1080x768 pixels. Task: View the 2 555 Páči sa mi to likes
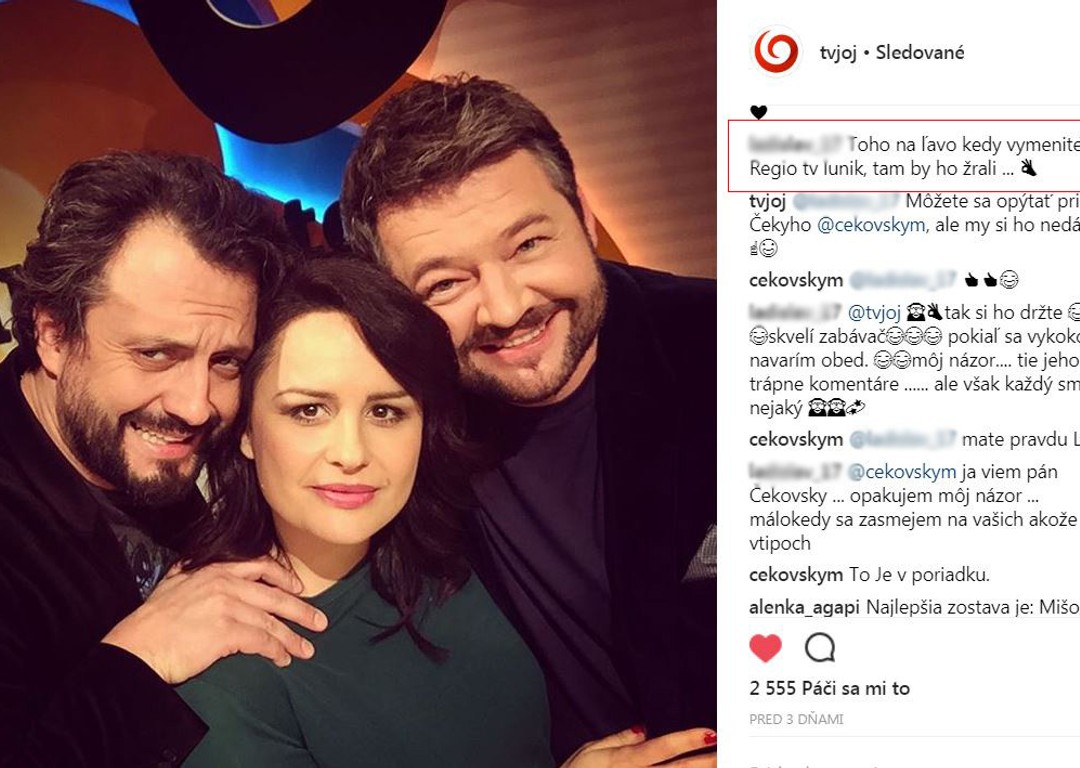[x=829, y=689]
